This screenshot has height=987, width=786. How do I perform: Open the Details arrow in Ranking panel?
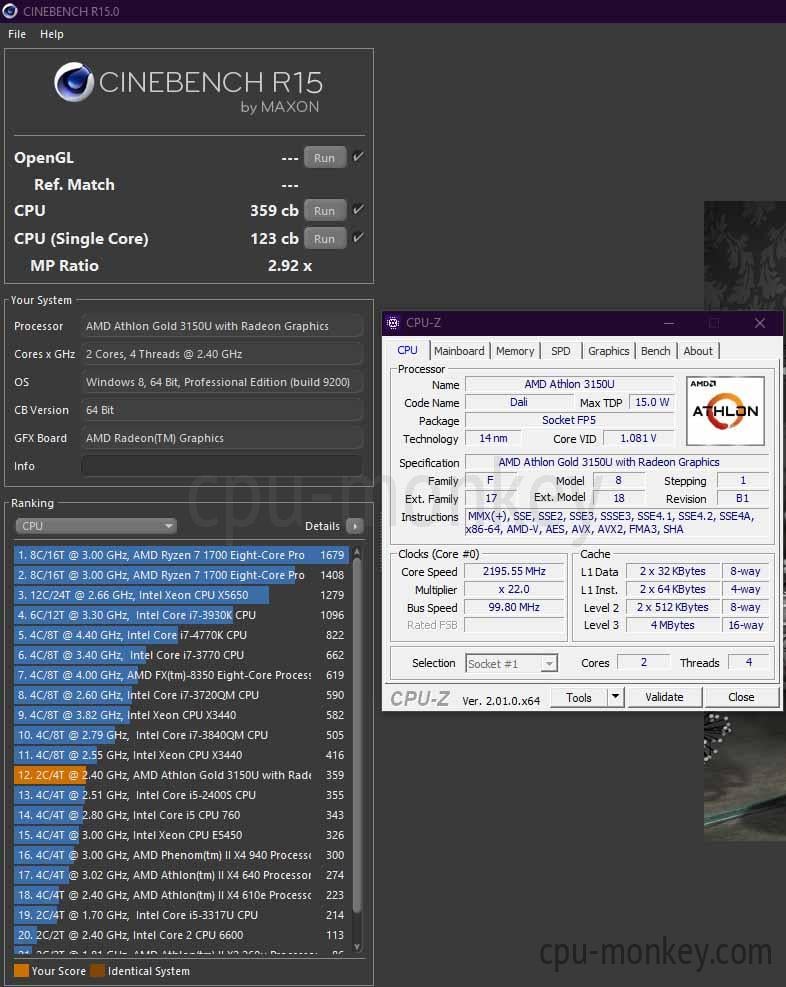[x=355, y=526]
